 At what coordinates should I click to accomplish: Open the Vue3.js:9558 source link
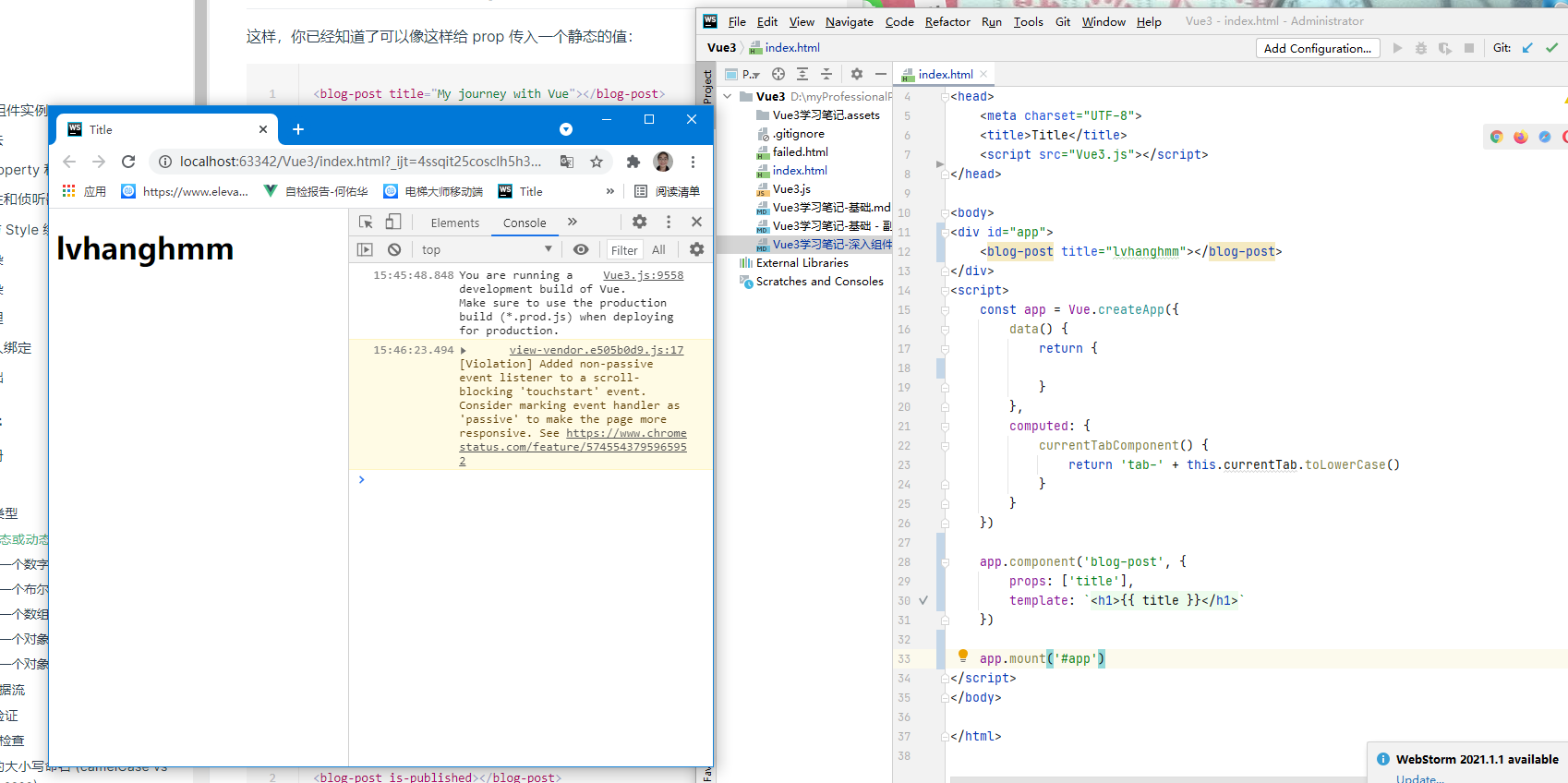coord(644,275)
